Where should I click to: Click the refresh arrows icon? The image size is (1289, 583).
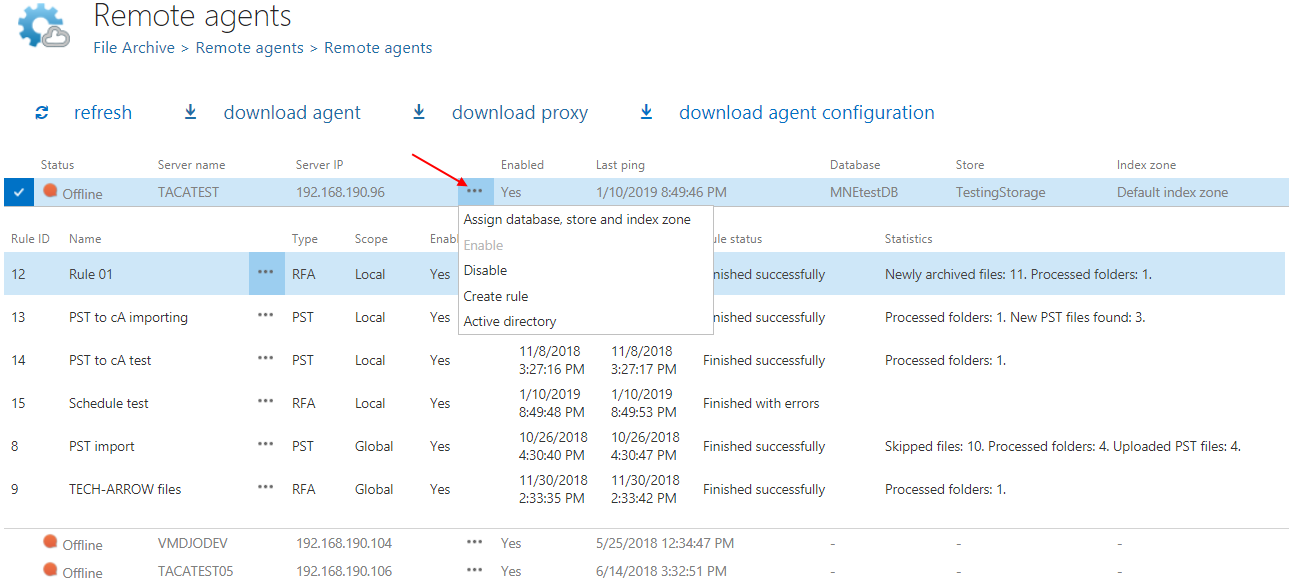pyautogui.click(x=42, y=113)
